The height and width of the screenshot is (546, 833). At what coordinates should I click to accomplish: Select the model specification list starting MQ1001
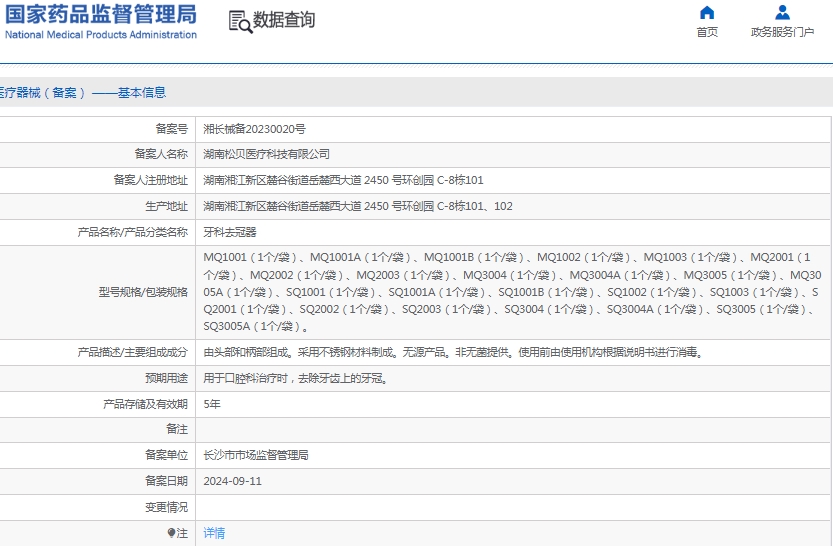coord(512,292)
